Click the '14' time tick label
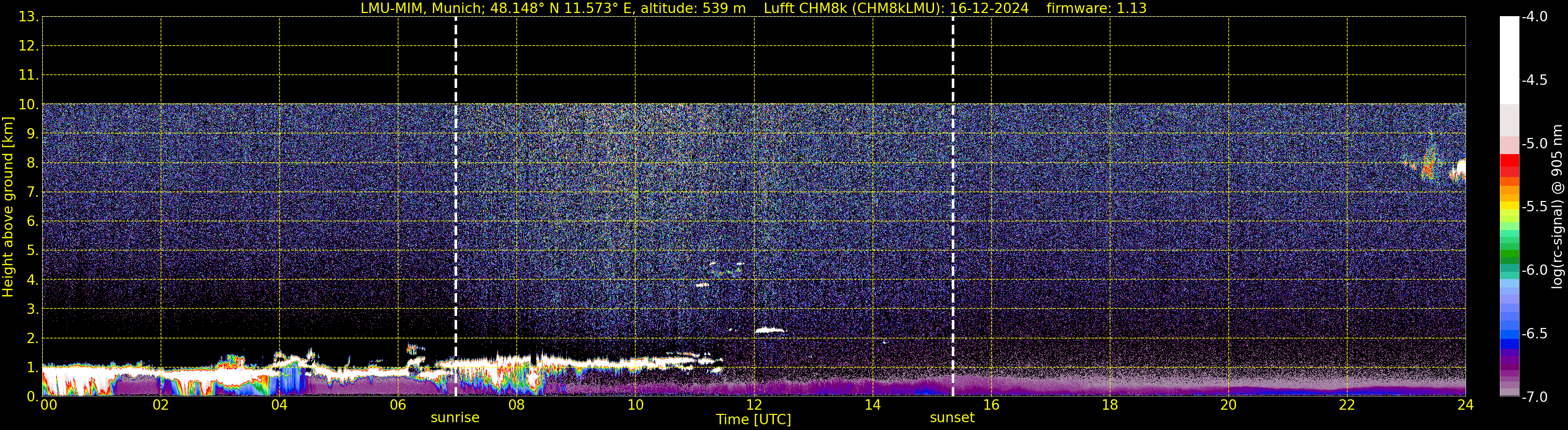 (x=873, y=405)
